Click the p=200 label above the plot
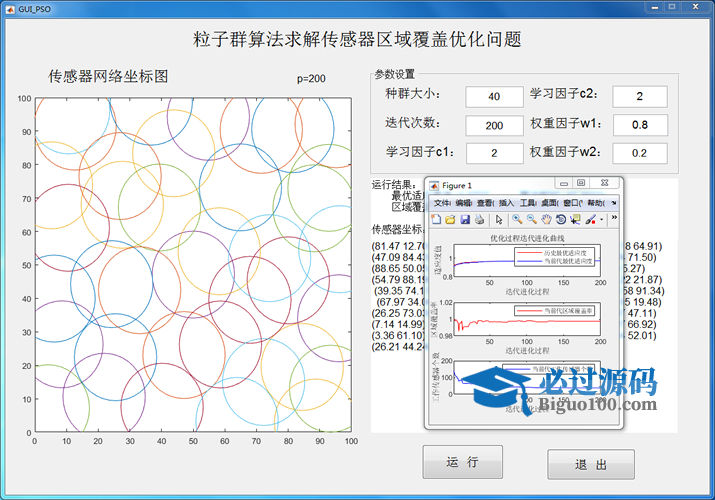The image size is (715, 500). (311, 79)
